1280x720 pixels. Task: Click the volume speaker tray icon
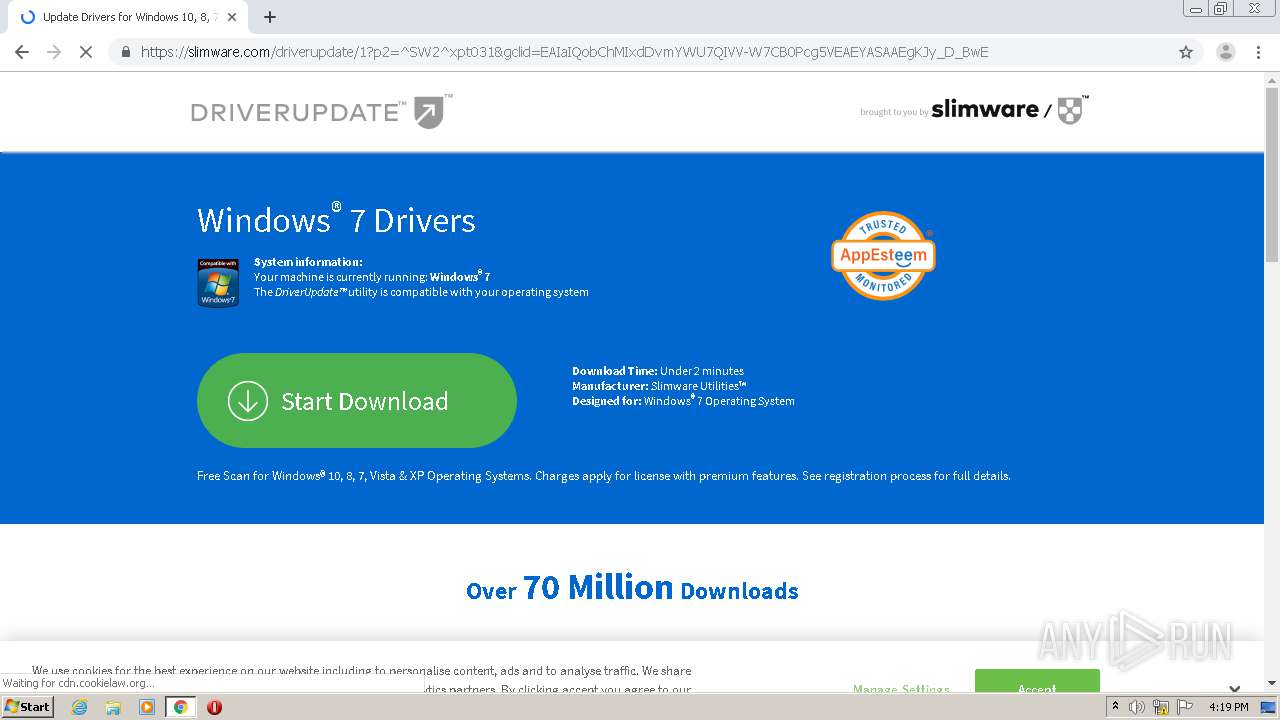pyautogui.click(x=1137, y=707)
